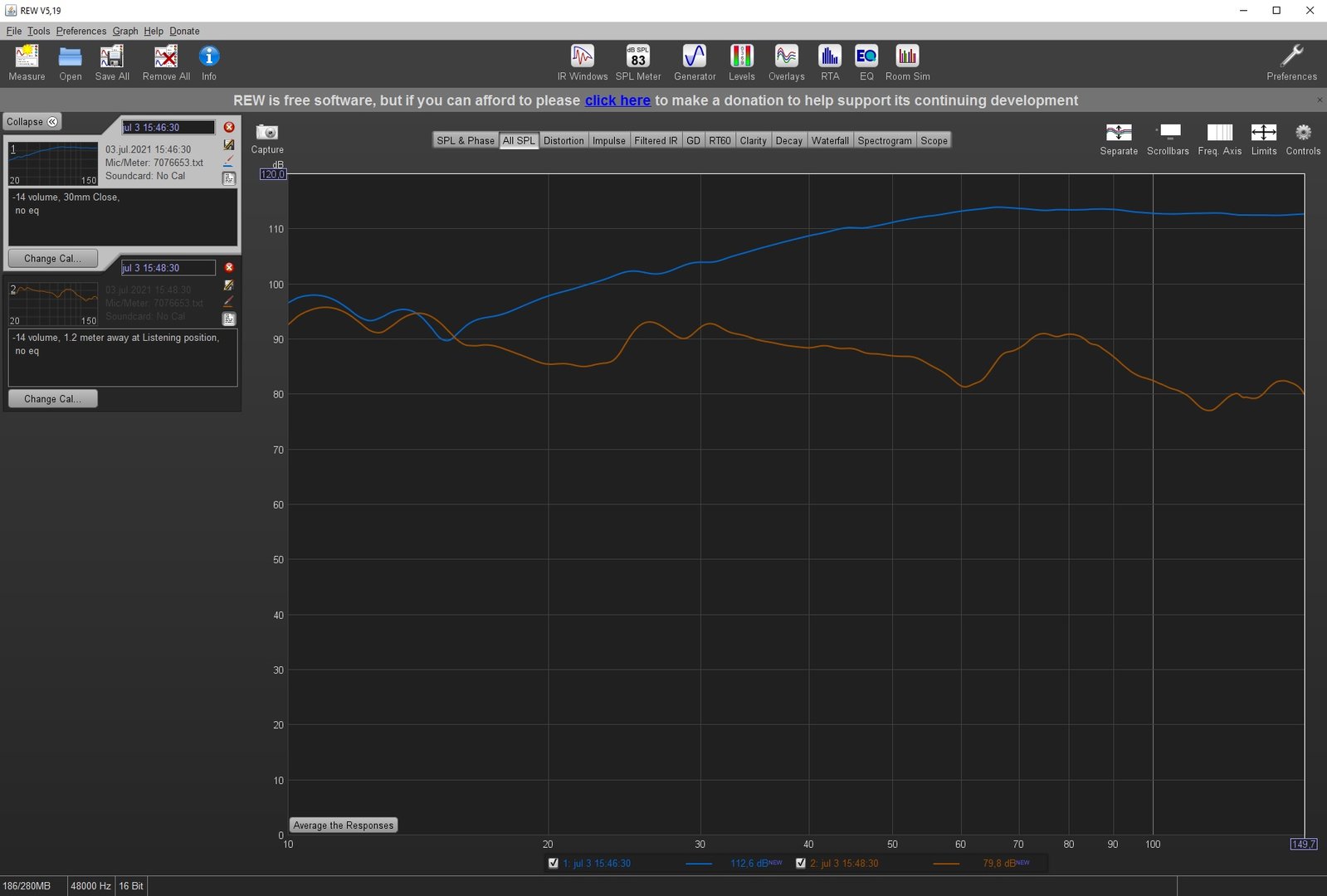The height and width of the screenshot is (896, 1327).
Task: Click the Capture camera icon
Action: pos(266,133)
